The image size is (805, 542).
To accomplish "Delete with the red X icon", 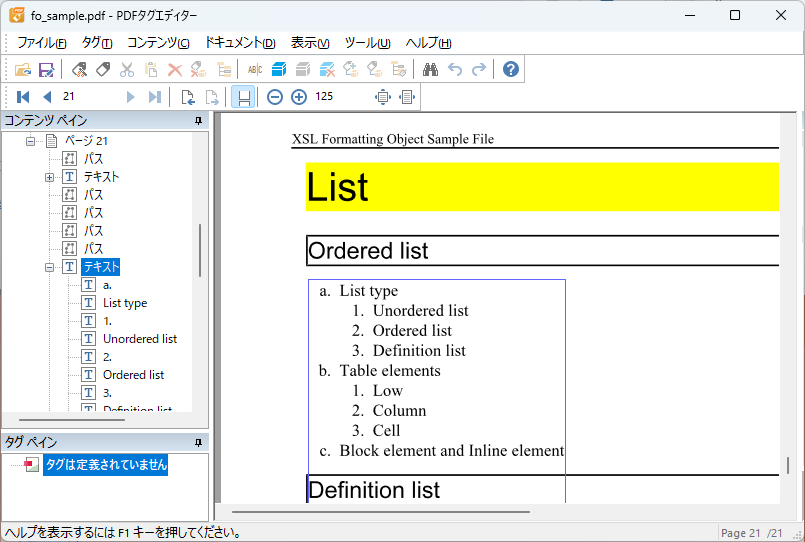I will tap(175, 69).
